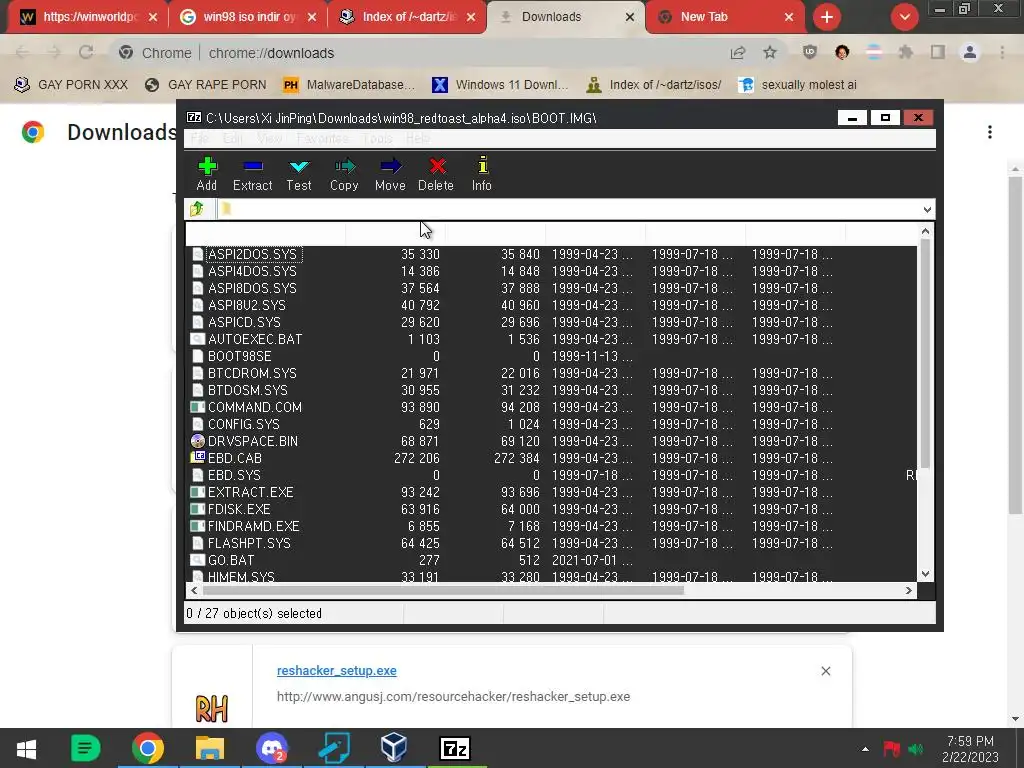Open the View menu in 7-Zip
The height and width of the screenshot is (768, 1024).
pos(270,138)
